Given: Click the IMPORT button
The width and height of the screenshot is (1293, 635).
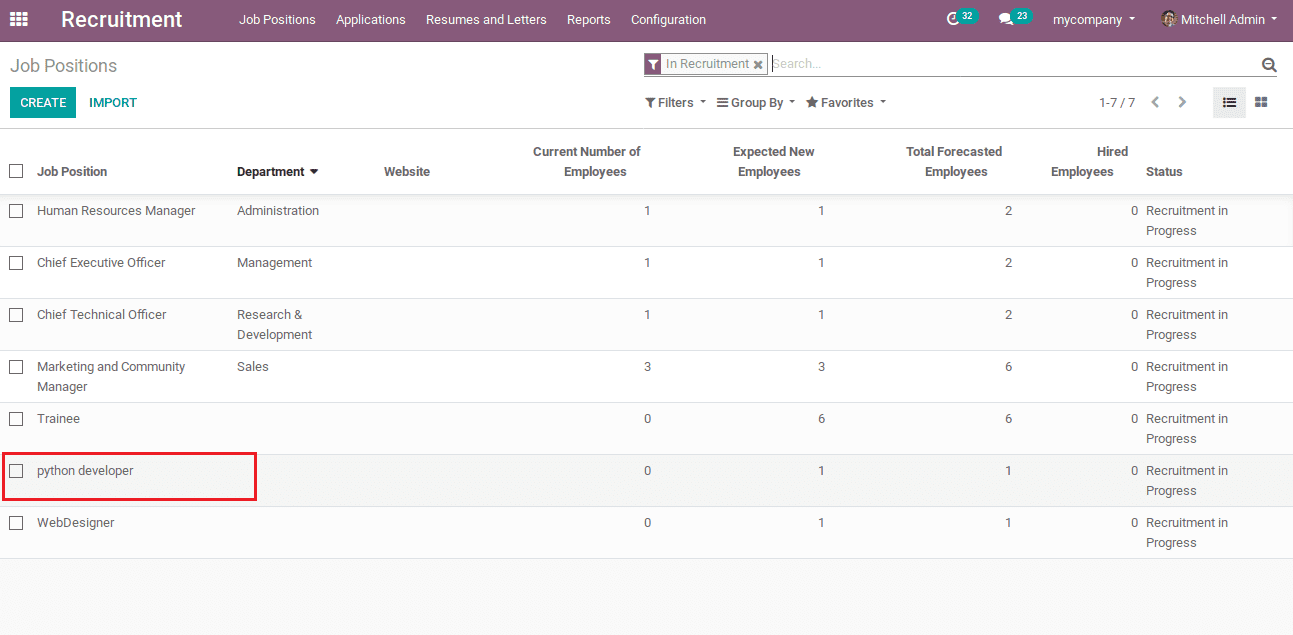Looking at the screenshot, I should click(x=113, y=103).
